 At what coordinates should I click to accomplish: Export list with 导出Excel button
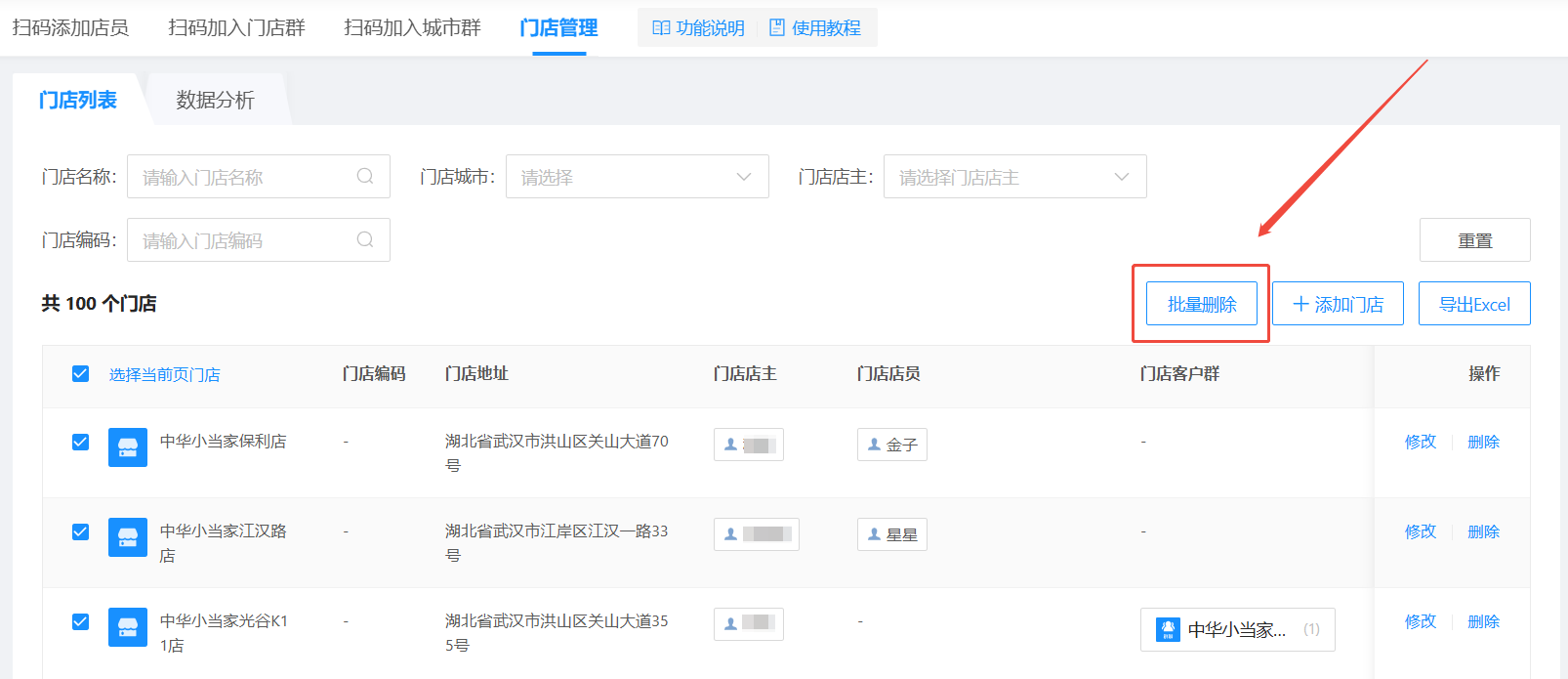click(1474, 304)
